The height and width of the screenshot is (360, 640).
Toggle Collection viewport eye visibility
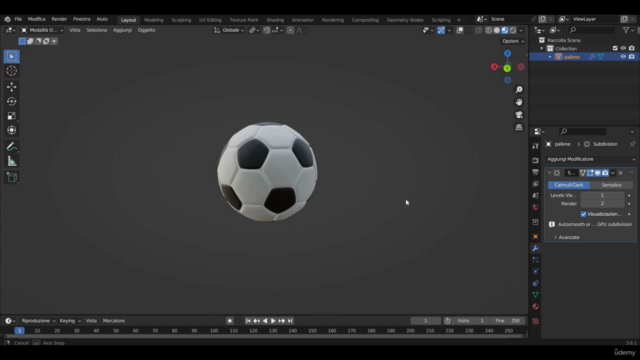pyautogui.click(x=623, y=48)
